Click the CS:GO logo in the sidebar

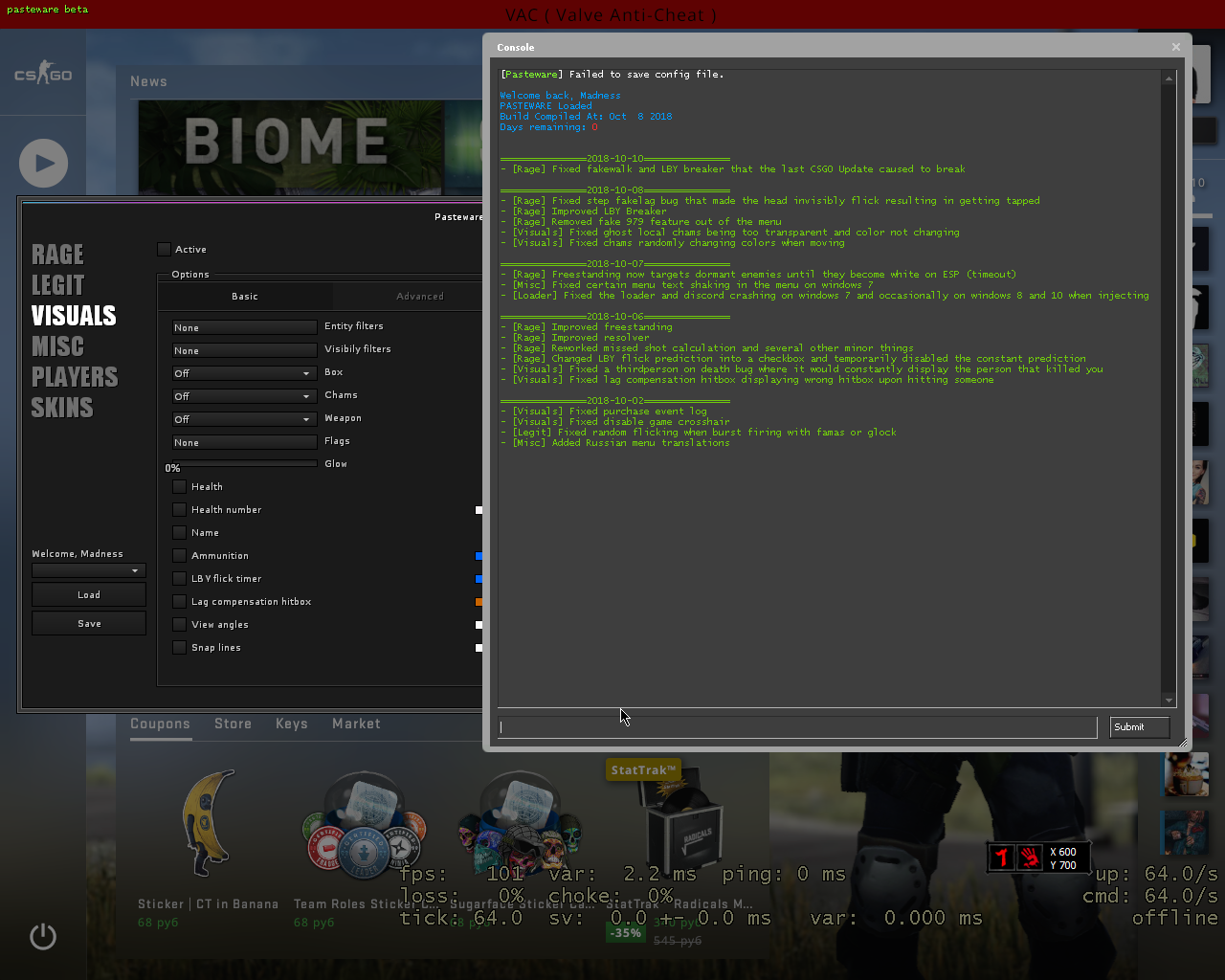[43, 74]
